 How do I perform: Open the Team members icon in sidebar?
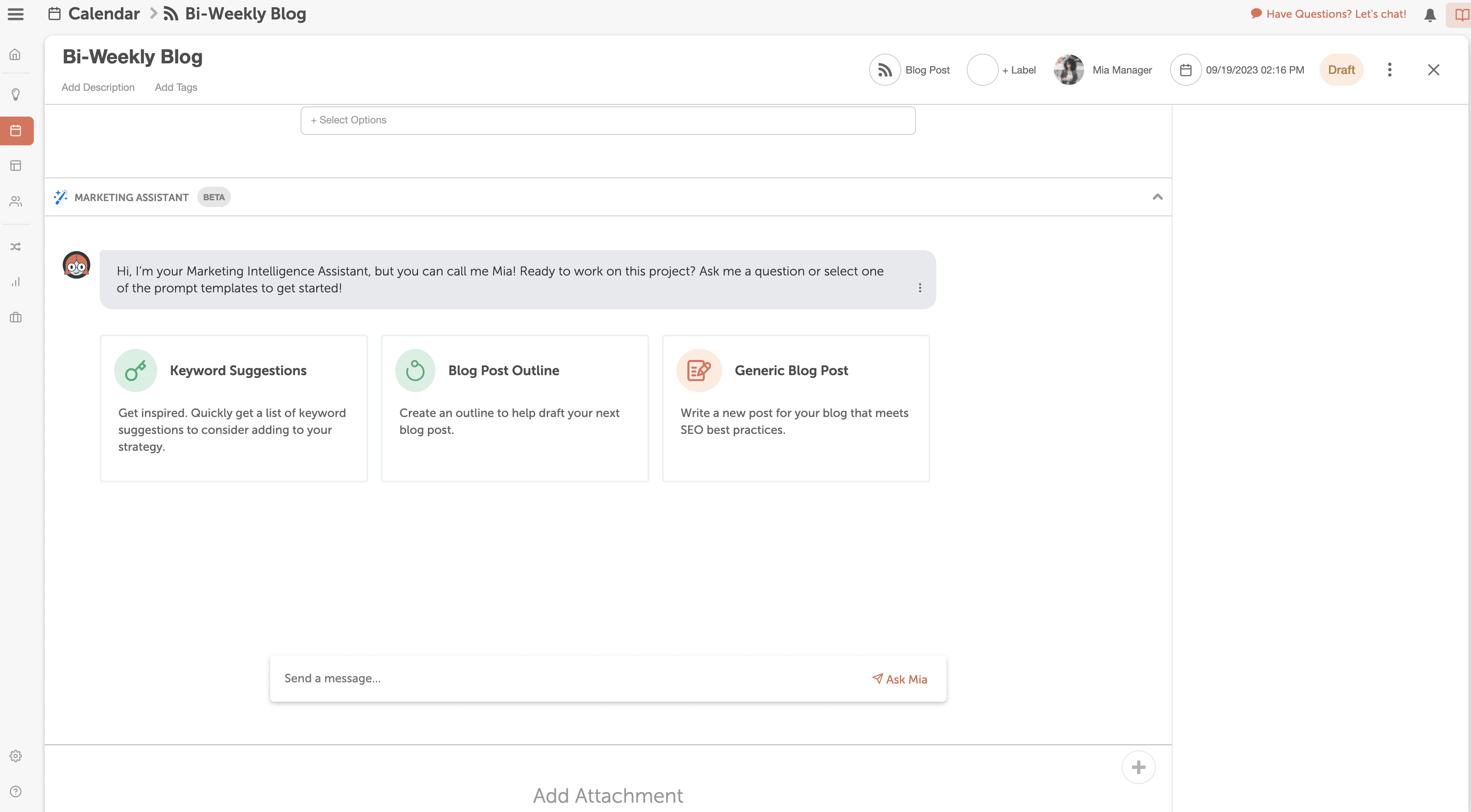point(15,200)
